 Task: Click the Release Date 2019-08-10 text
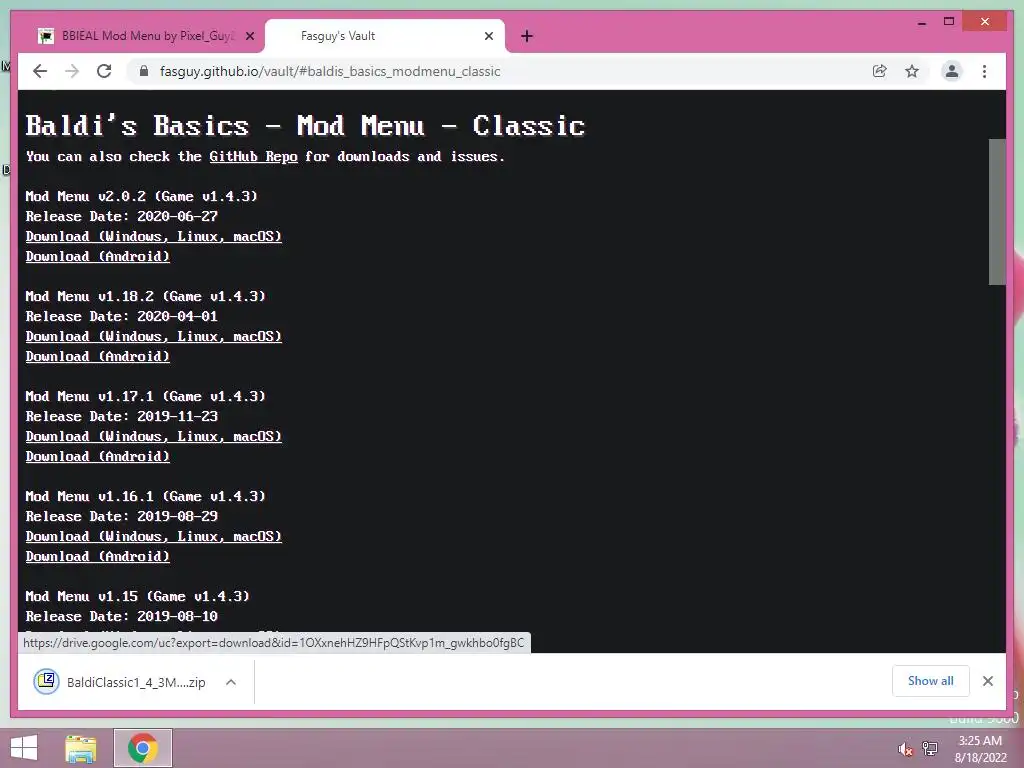pyautogui.click(x=121, y=616)
